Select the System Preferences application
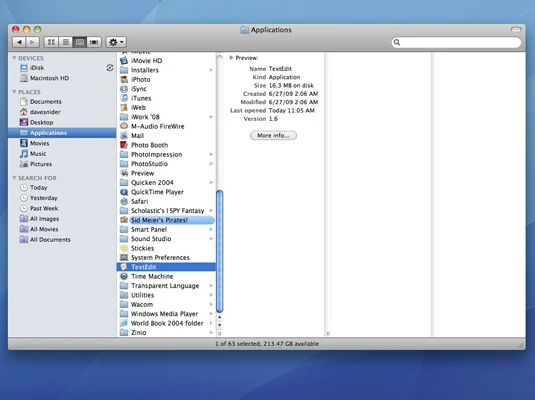 [x=167, y=258]
